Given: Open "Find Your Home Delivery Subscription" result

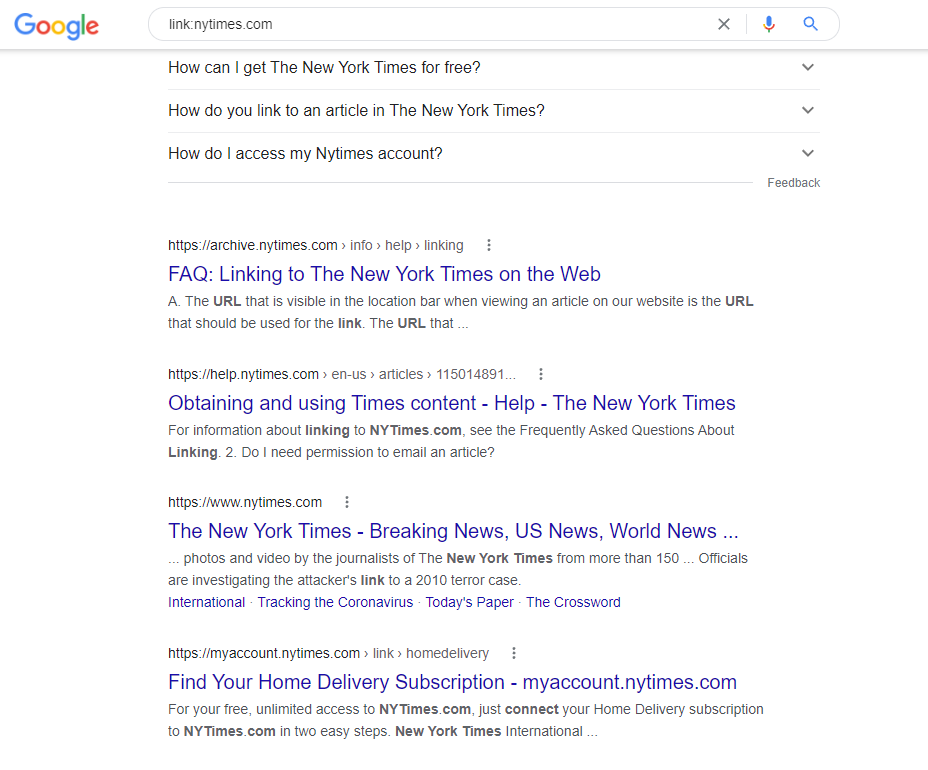Looking at the screenshot, I should (x=452, y=682).
